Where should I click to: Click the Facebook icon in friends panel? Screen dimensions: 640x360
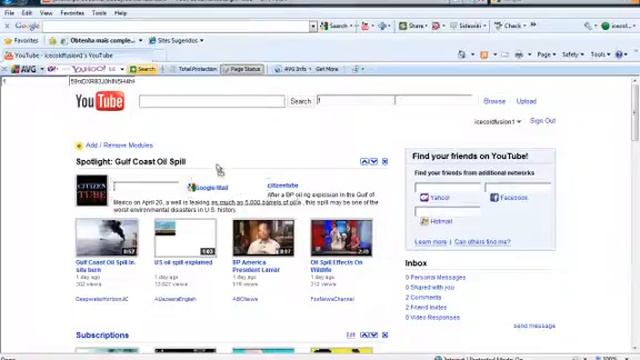coord(494,198)
